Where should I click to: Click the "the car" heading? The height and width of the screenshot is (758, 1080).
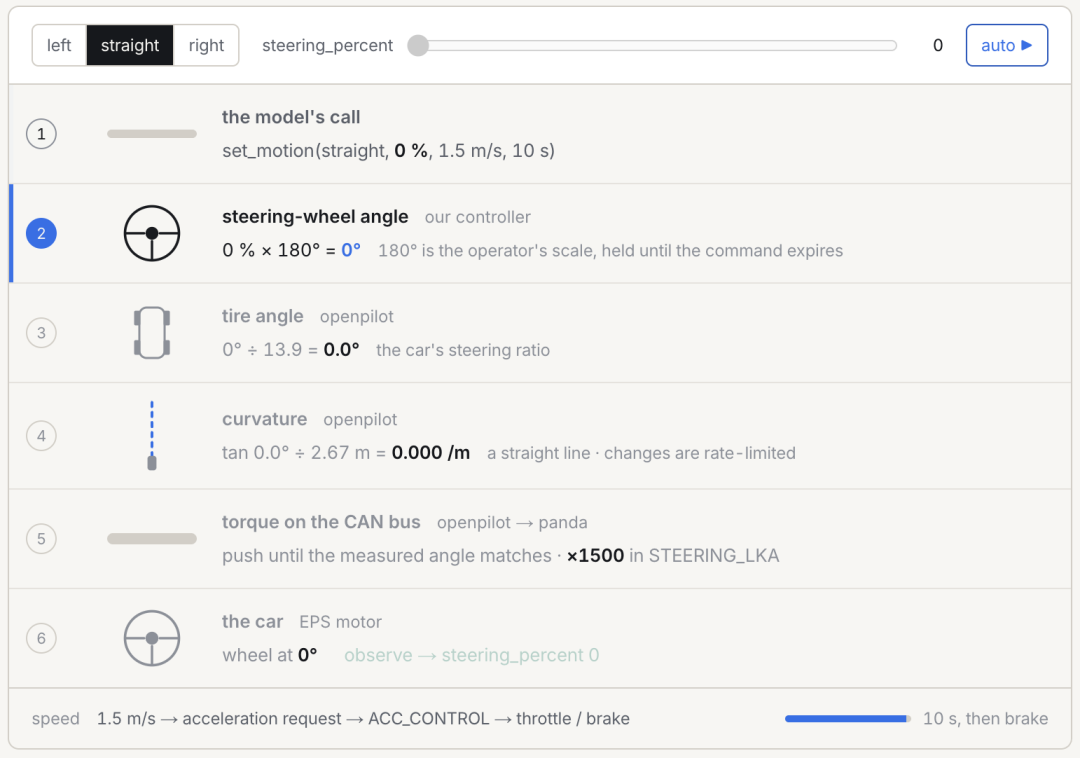pos(252,622)
